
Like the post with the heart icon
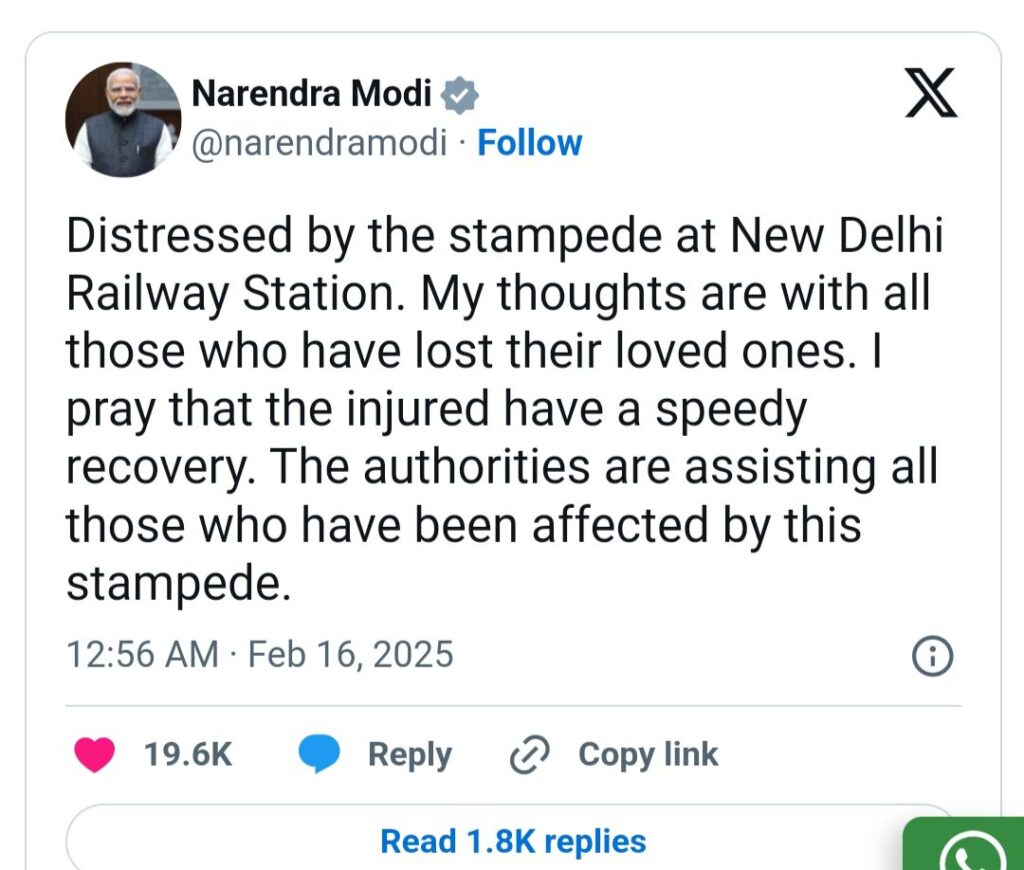pos(95,755)
